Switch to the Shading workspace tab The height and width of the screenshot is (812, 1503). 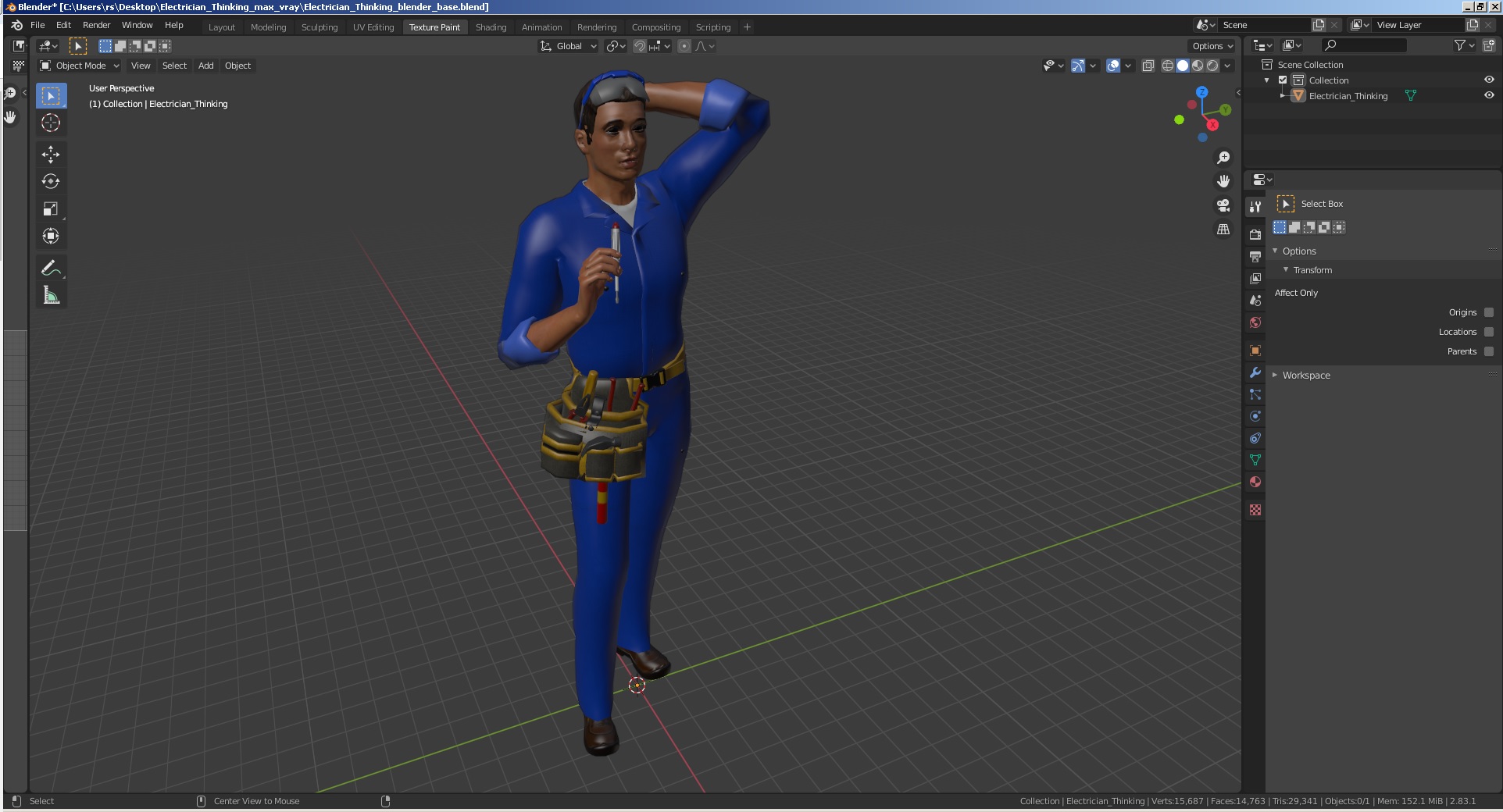(x=491, y=27)
